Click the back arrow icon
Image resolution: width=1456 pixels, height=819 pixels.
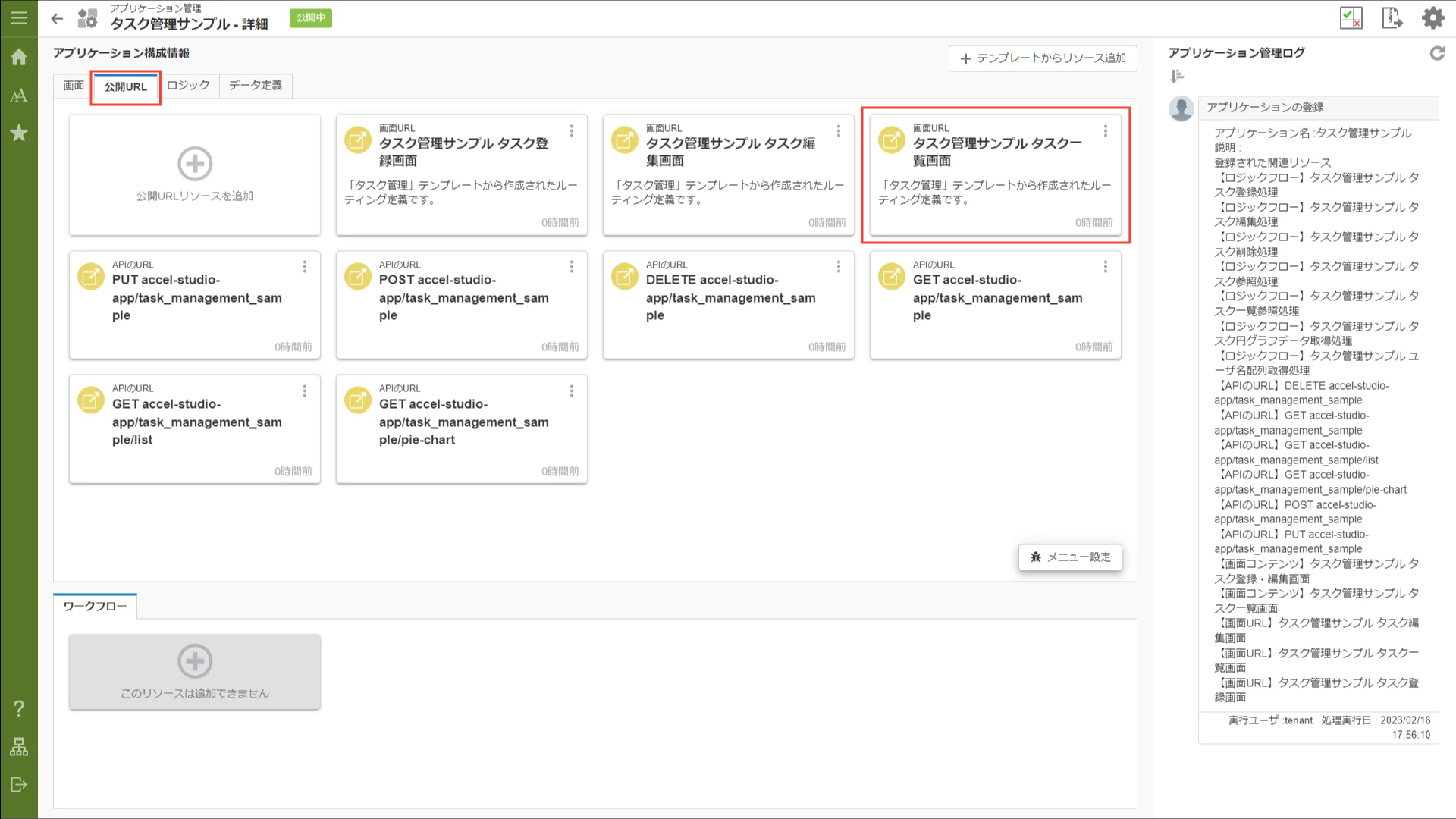(x=57, y=19)
